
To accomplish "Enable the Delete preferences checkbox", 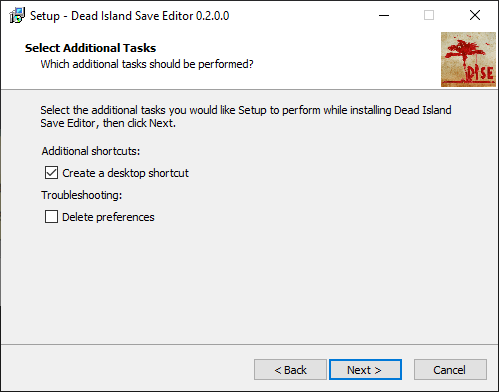I will 51,217.
